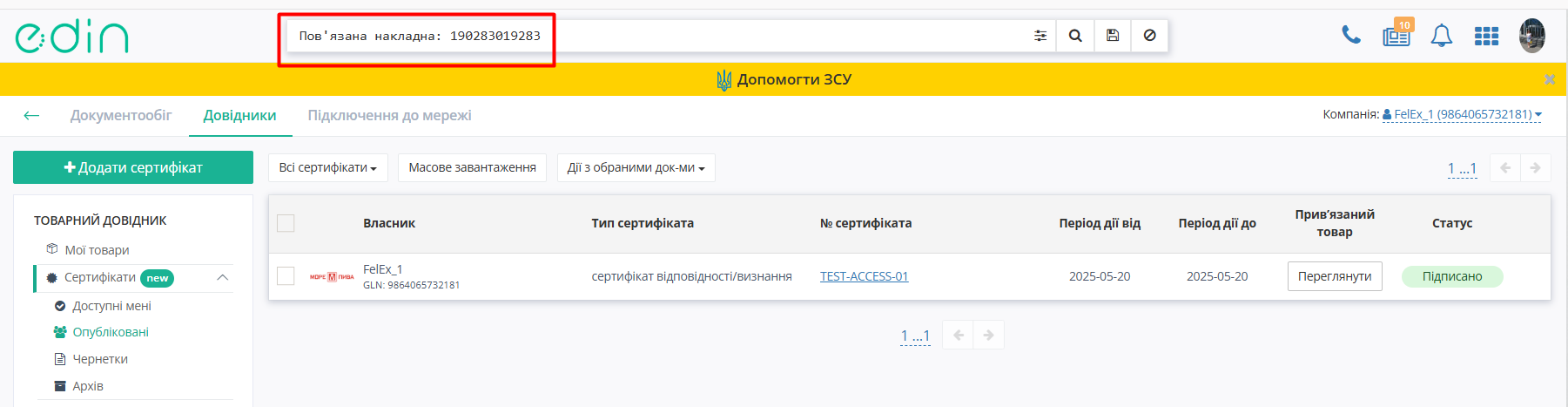This screenshot has width=1568, height=407.
Task: Switch to the Документообіг tab
Action: (x=121, y=115)
